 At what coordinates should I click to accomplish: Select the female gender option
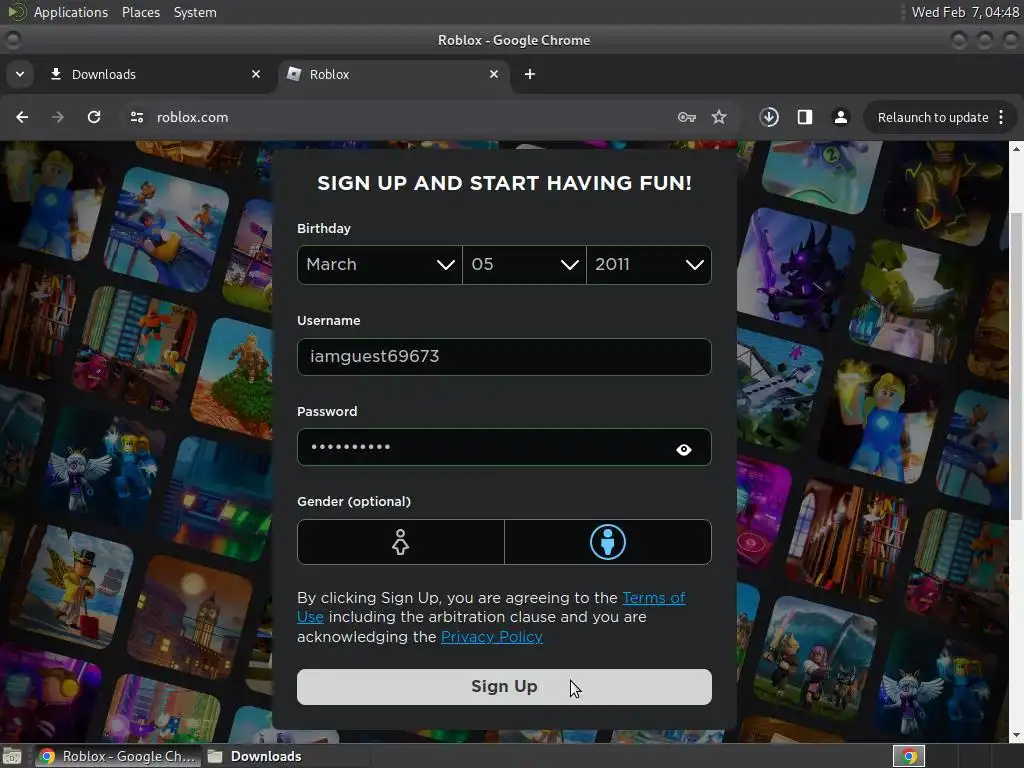pyautogui.click(x=401, y=542)
